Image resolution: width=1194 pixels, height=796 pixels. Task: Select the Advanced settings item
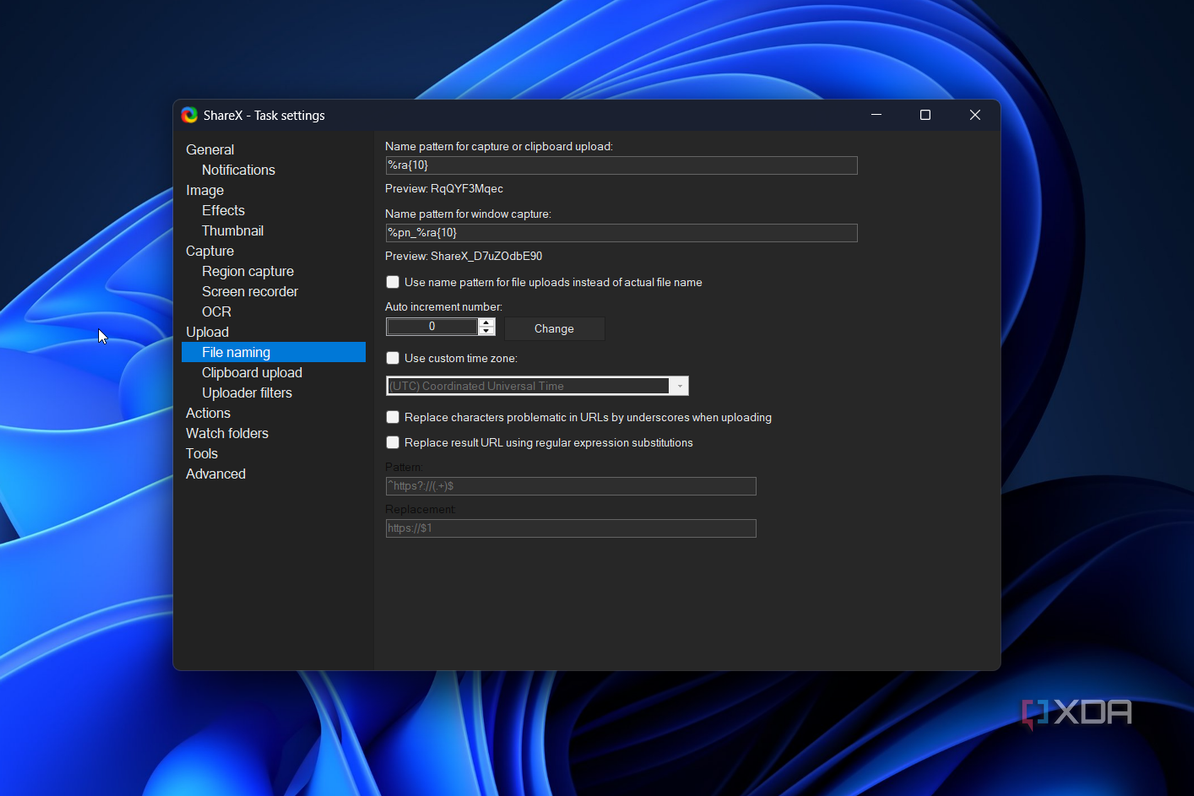(215, 474)
